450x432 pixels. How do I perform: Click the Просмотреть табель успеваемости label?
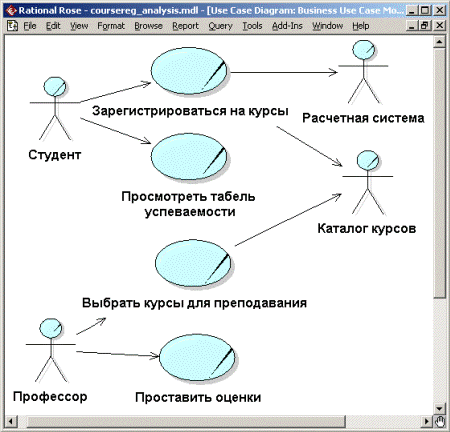pos(189,204)
